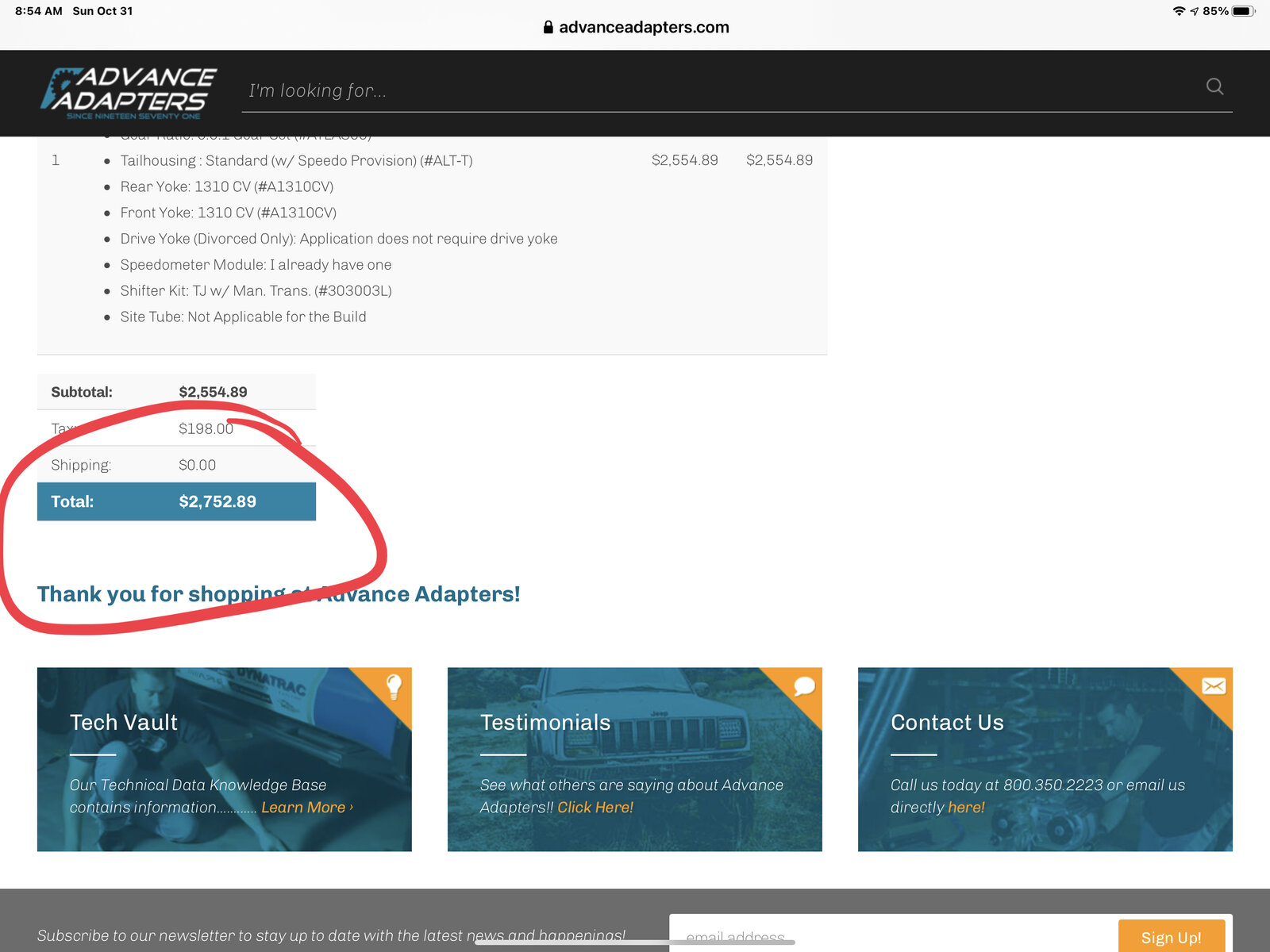The height and width of the screenshot is (952, 1270).
Task: Click the Advance Adapters logo
Action: [129, 93]
